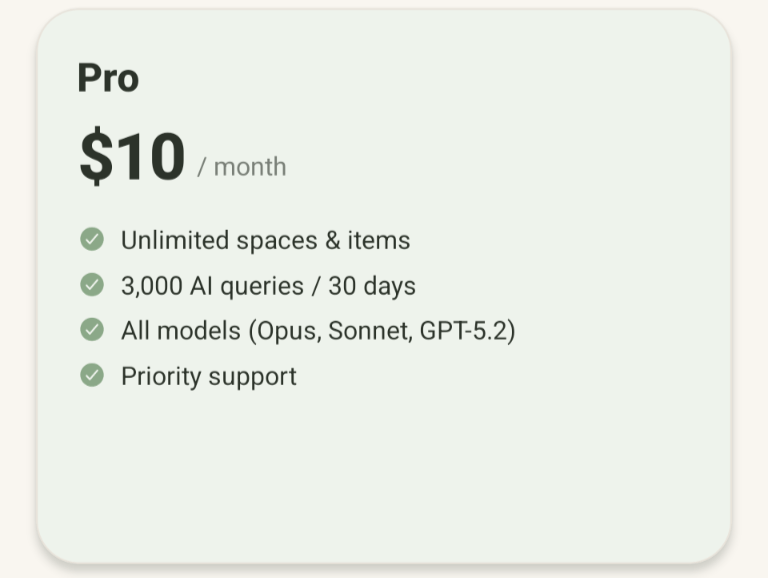Click the "All models" feature text

181,331
